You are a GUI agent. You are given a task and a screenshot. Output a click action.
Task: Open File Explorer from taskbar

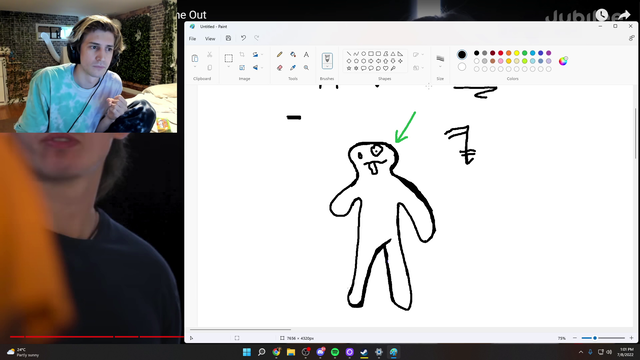tap(291, 352)
